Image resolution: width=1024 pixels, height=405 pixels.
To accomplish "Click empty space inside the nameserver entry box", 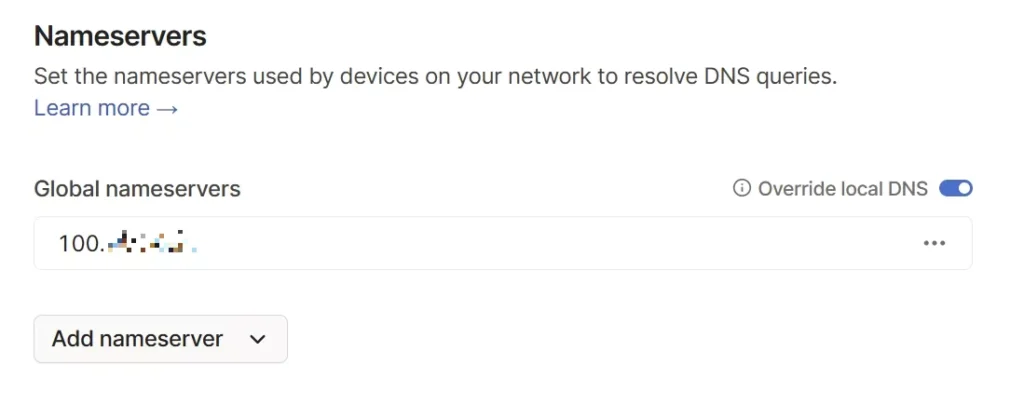I will pyautogui.click(x=555, y=243).
